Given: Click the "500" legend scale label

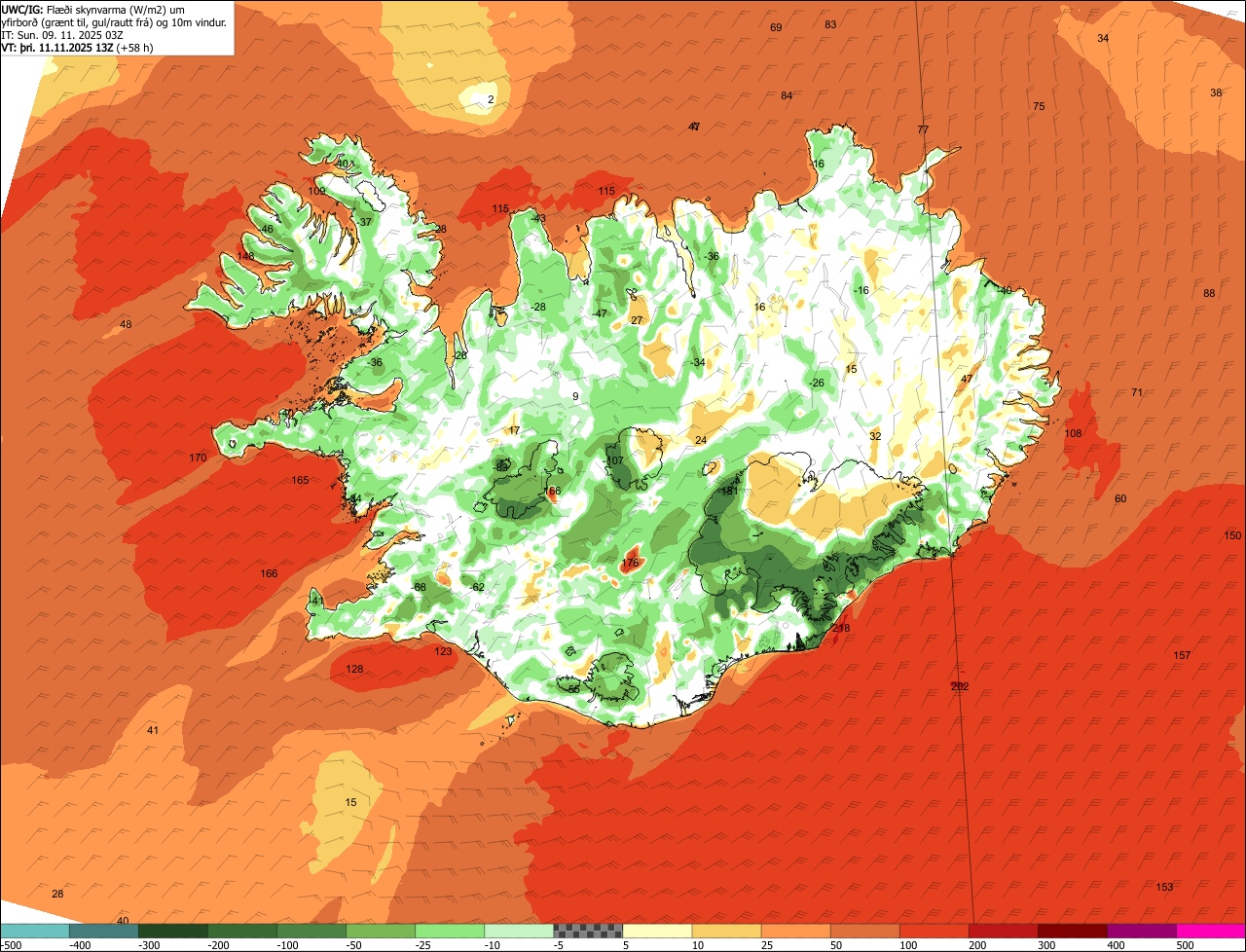Looking at the screenshot, I should point(1185,945).
